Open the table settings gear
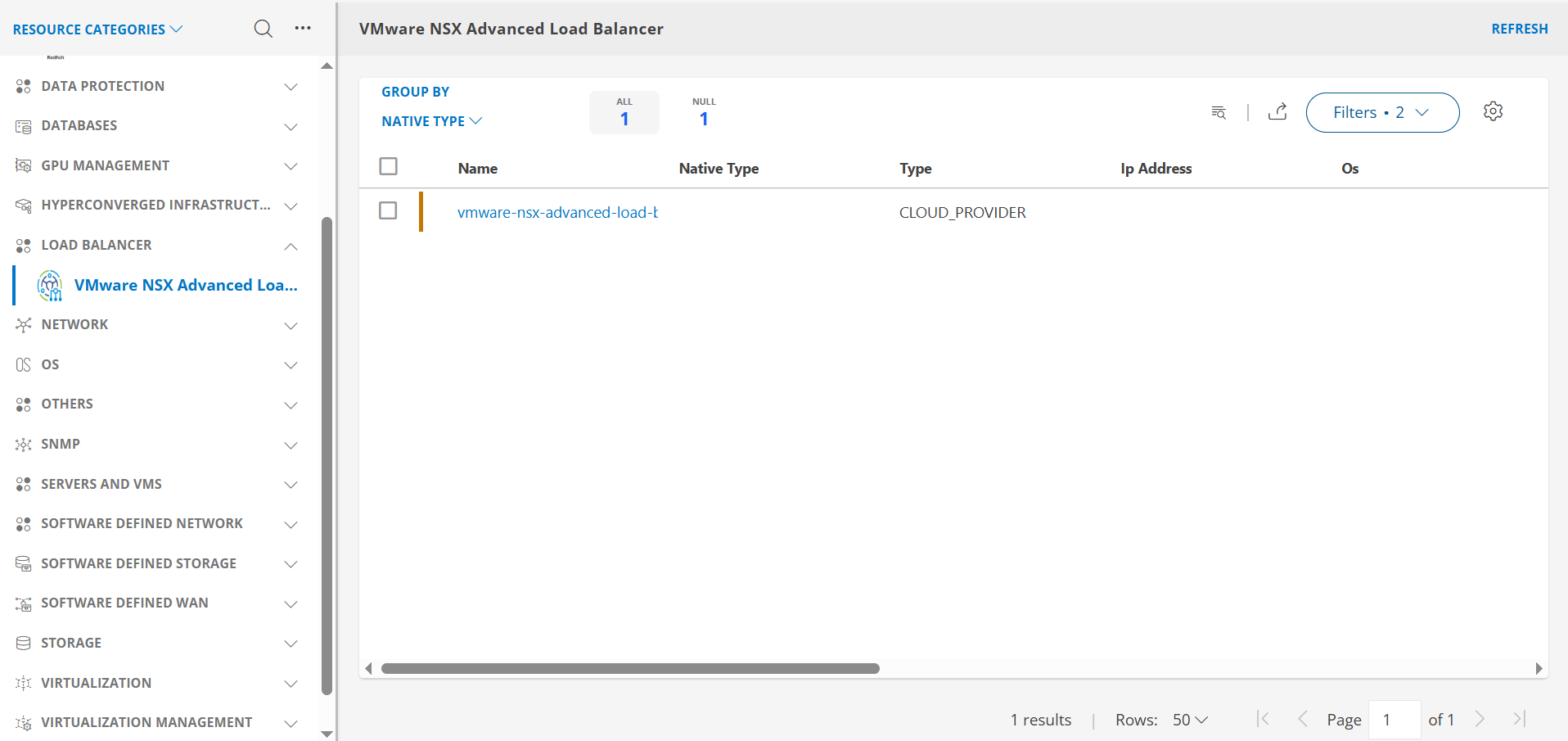The height and width of the screenshot is (741, 1568). point(1493,111)
